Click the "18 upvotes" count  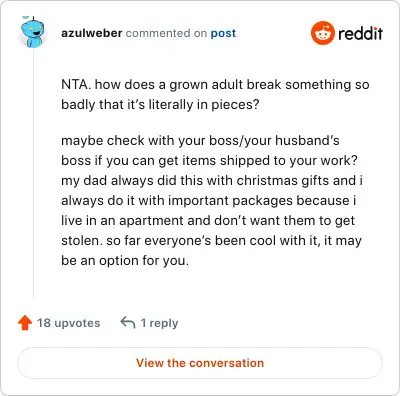click(x=69, y=323)
